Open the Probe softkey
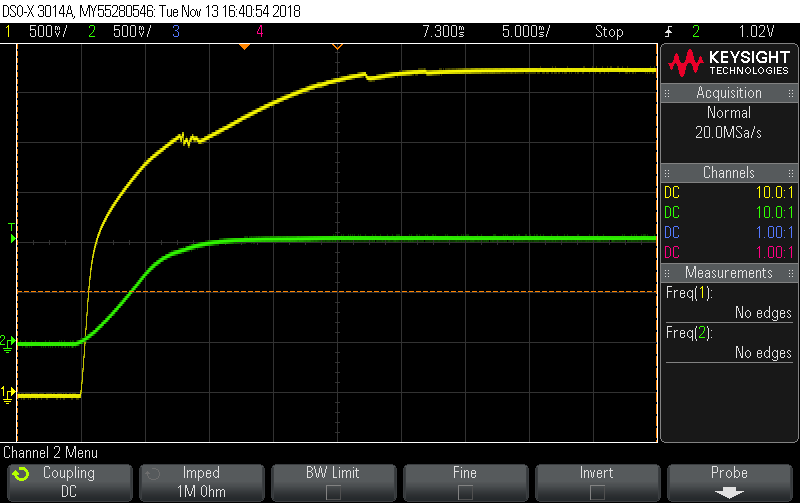 tap(730, 482)
